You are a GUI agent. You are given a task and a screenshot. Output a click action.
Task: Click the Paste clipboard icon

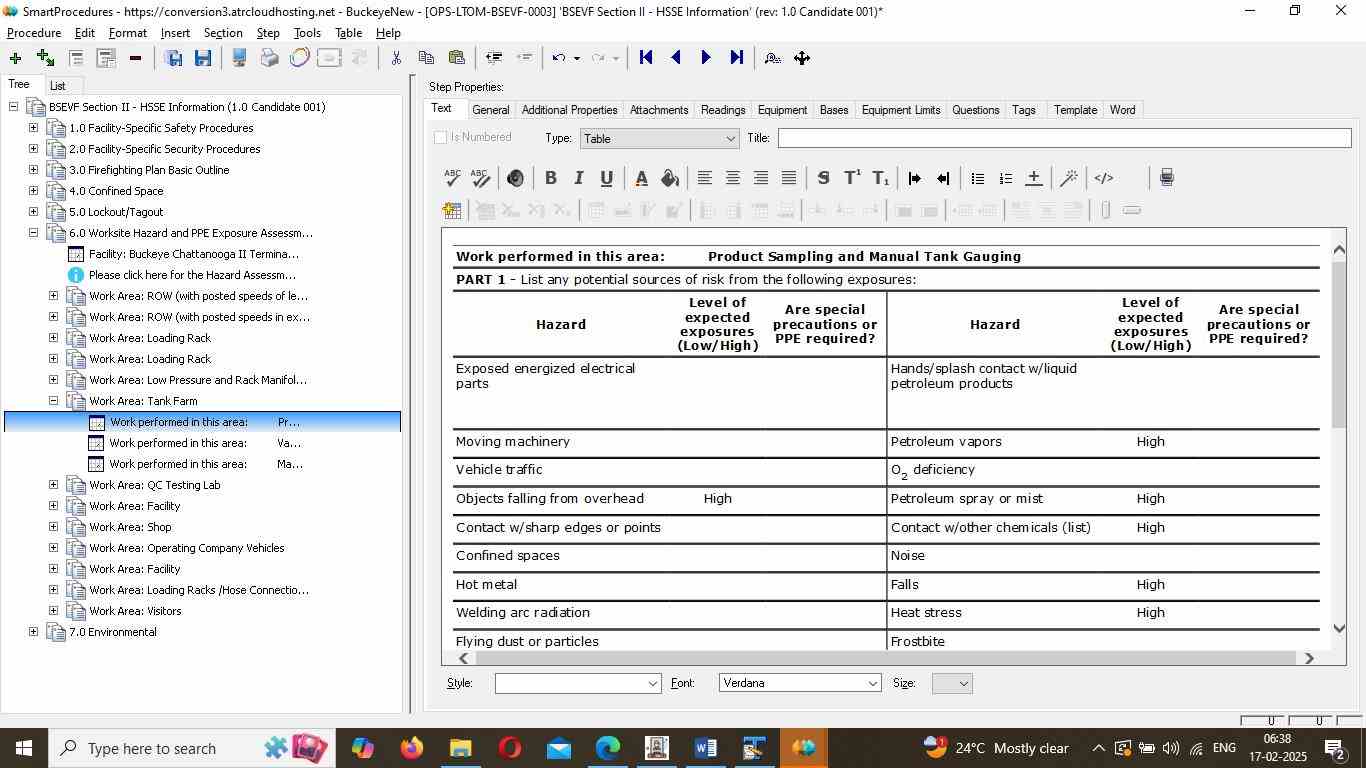pos(457,58)
